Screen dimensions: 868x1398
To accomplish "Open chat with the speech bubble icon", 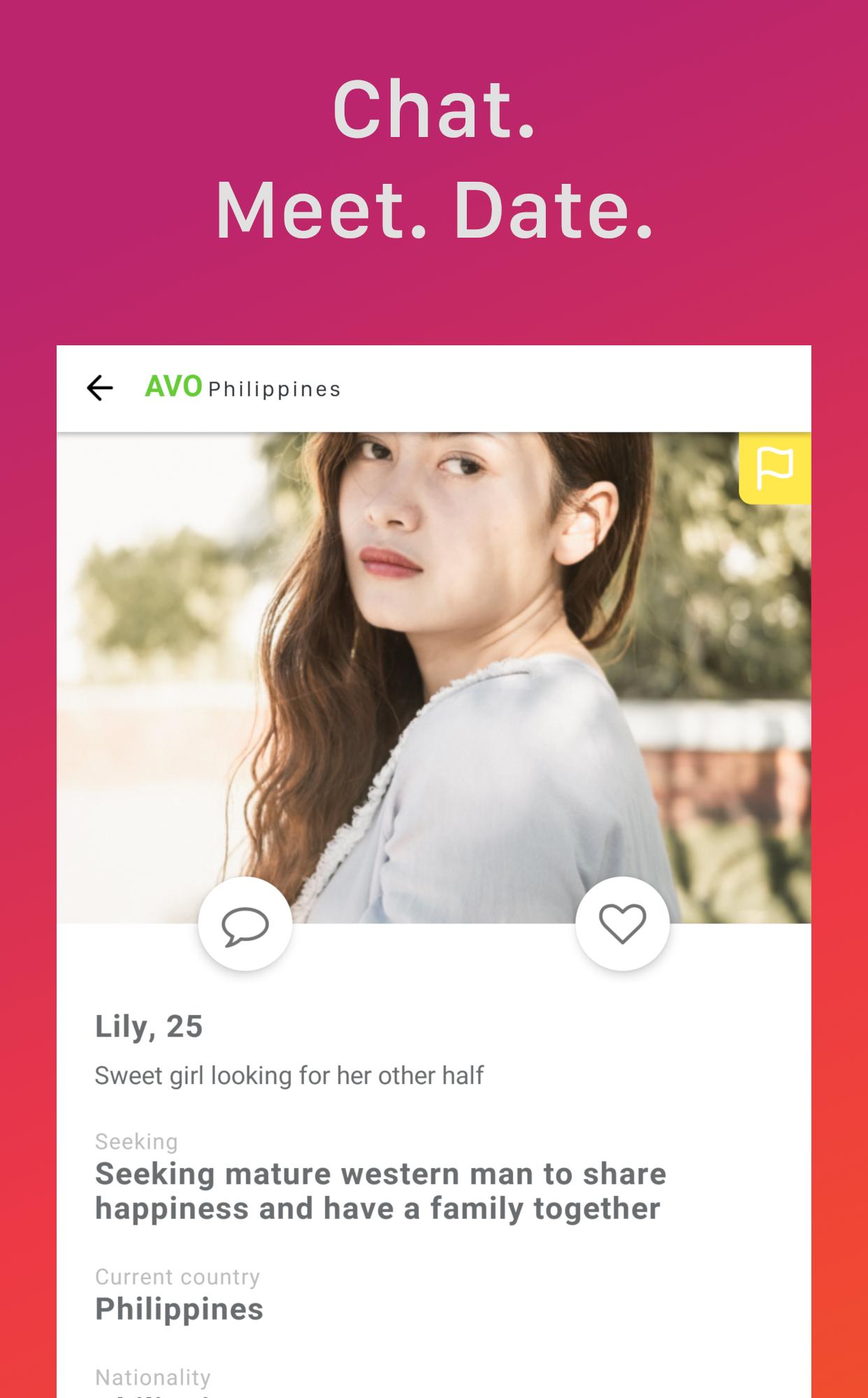I will 245,926.
